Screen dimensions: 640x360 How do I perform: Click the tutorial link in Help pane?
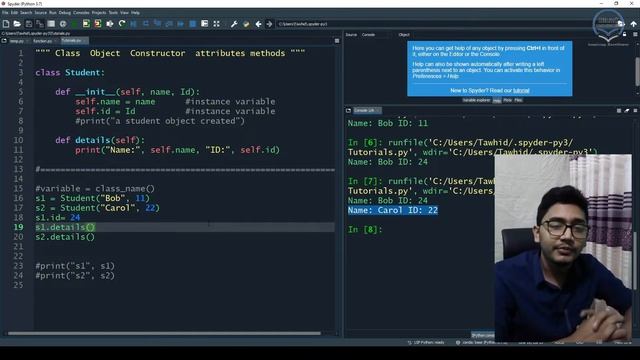coord(521,91)
